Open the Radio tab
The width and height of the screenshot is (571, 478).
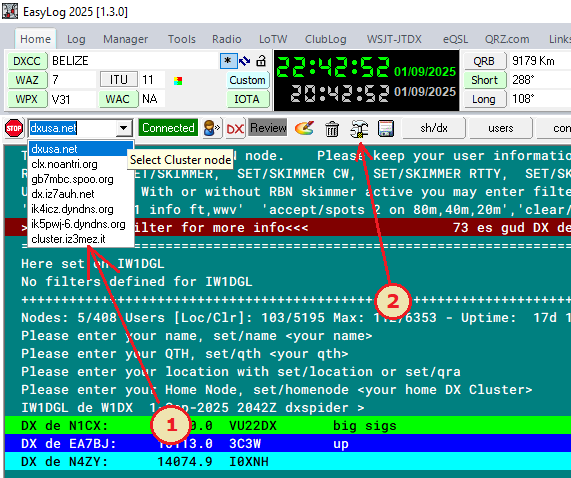tap(227, 39)
